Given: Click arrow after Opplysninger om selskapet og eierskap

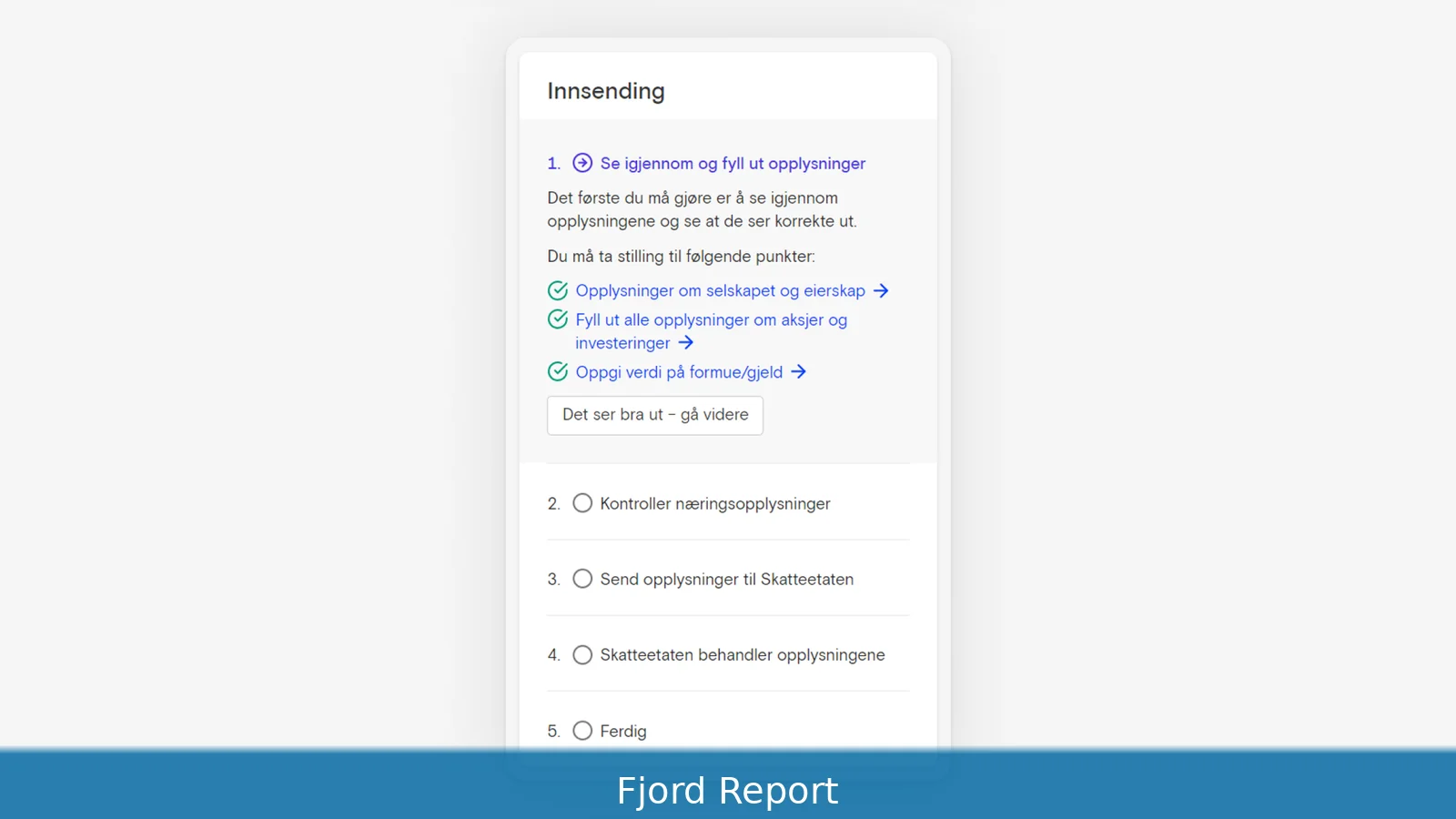Looking at the screenshot, I should (x=881, y=290).
